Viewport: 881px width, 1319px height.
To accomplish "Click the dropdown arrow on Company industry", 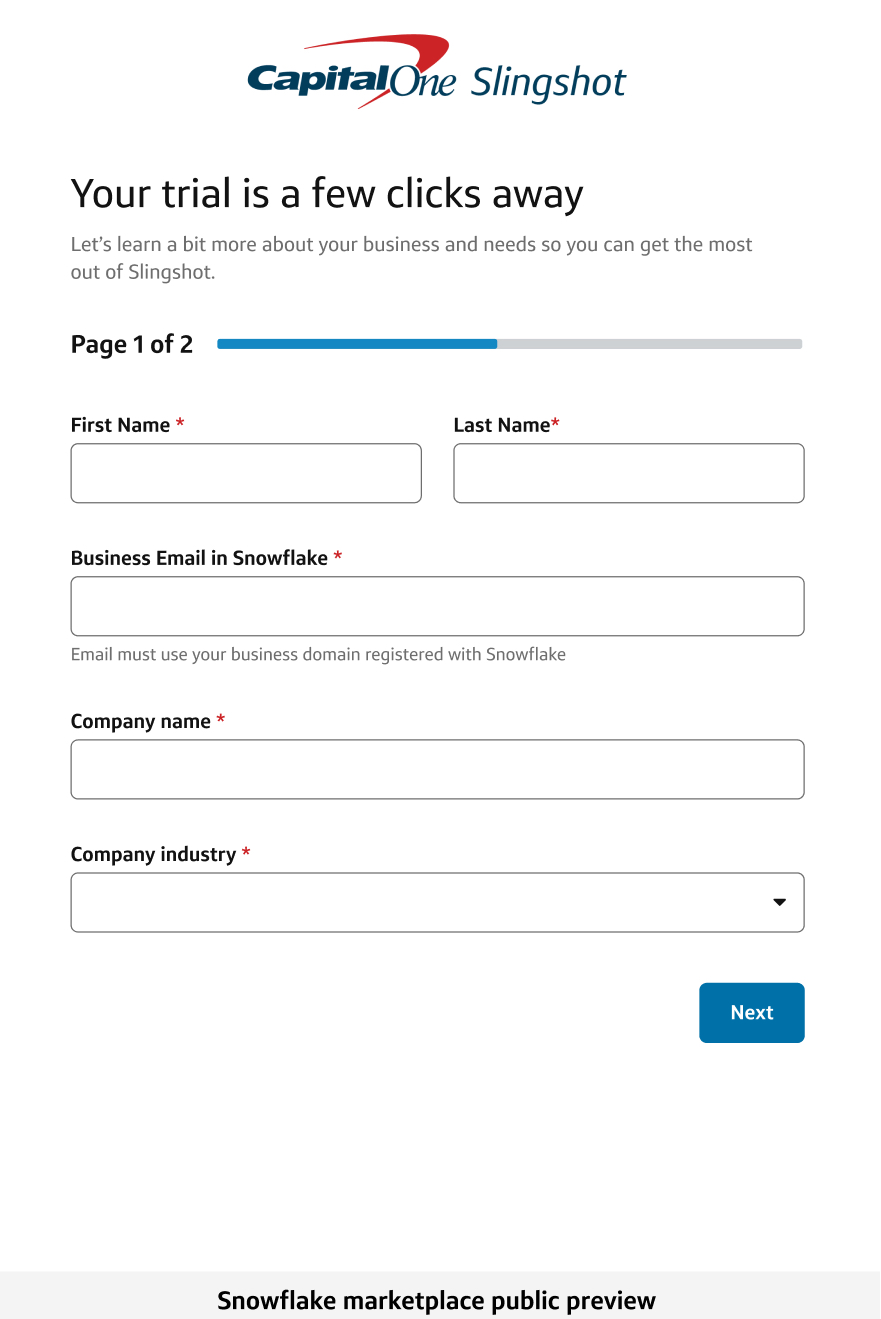I will [x=779, y=902].
